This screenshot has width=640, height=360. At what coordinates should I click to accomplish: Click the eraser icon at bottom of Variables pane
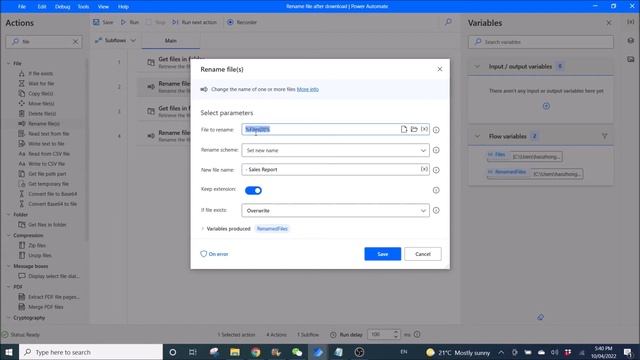point(540,317)
